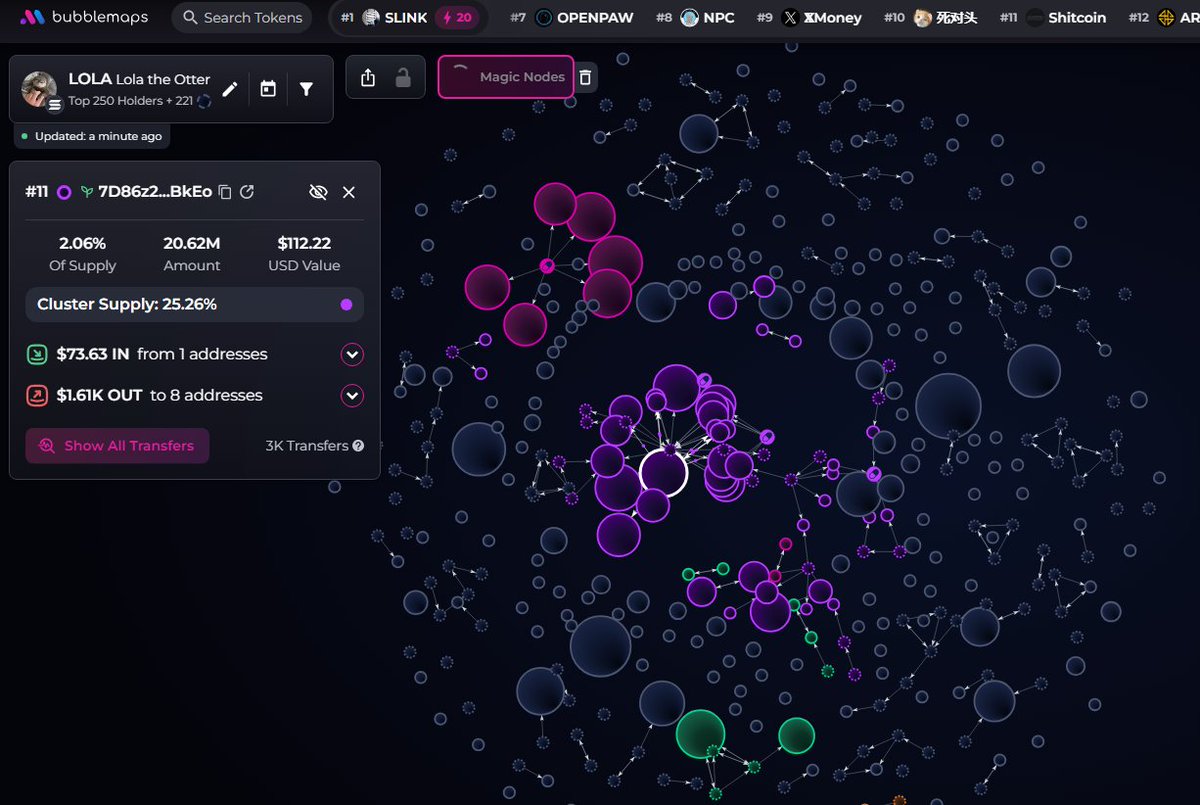The width and height of the screenshot is (1200, 805).
Task: Open trending token #11 Shitcoin
Action: click(x=1053, y=17)
